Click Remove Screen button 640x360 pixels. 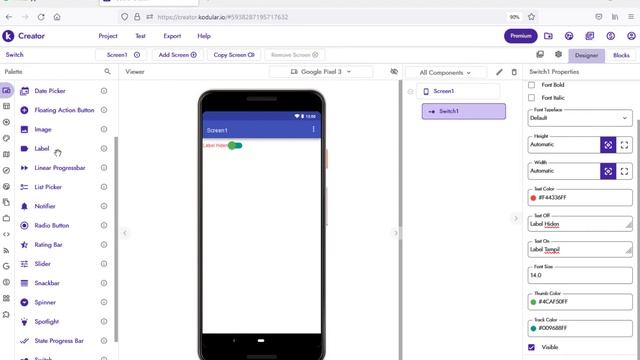(294, 55)
